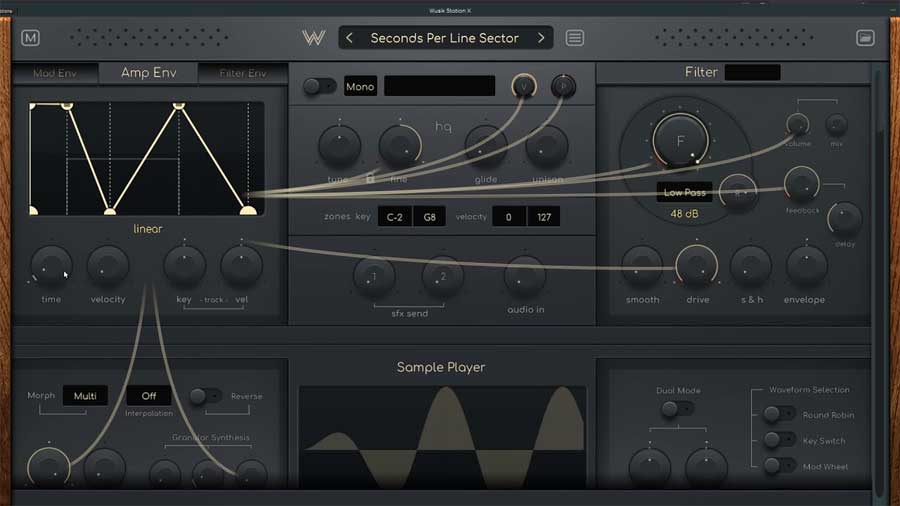Select the Amp Env tab
Viewport: 900px width, 506px height.
149,73
